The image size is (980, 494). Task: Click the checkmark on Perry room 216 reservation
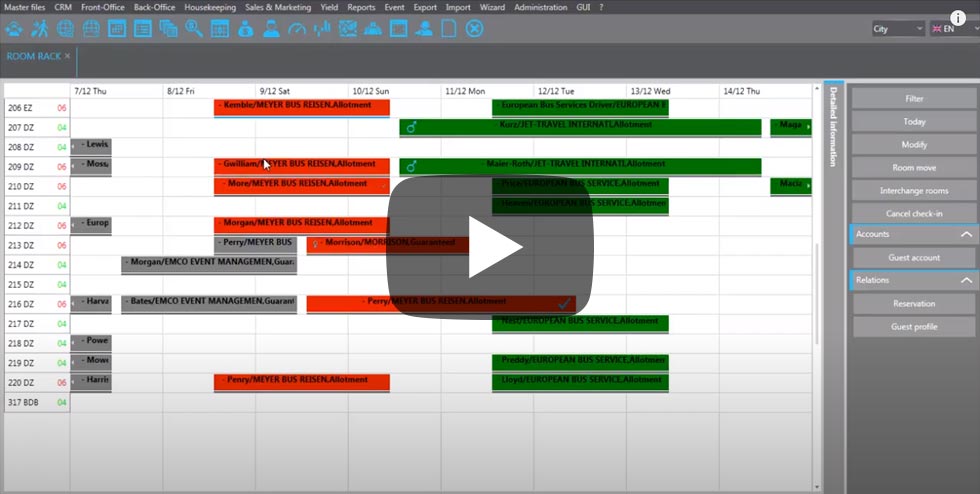click(564, 304)
